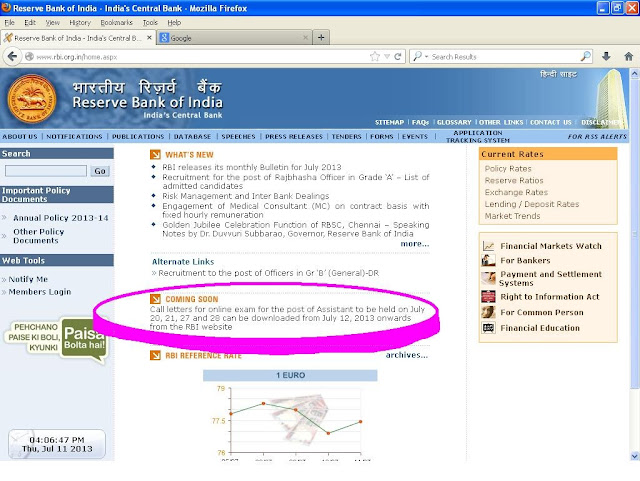
Task: Click the Financial Markets Watch chart icon
Action: 489,246
